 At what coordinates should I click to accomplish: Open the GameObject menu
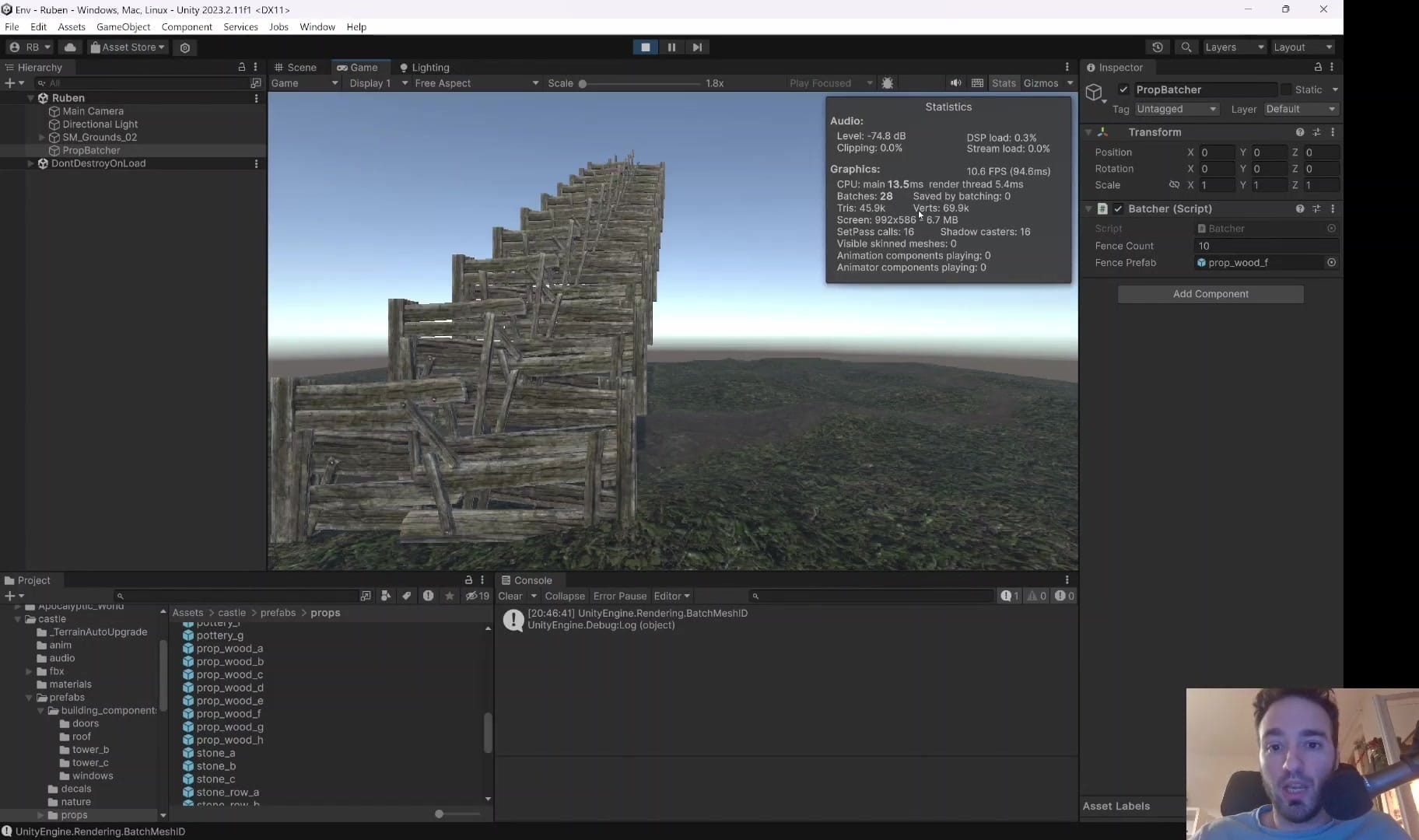click(x=124, y=26)
